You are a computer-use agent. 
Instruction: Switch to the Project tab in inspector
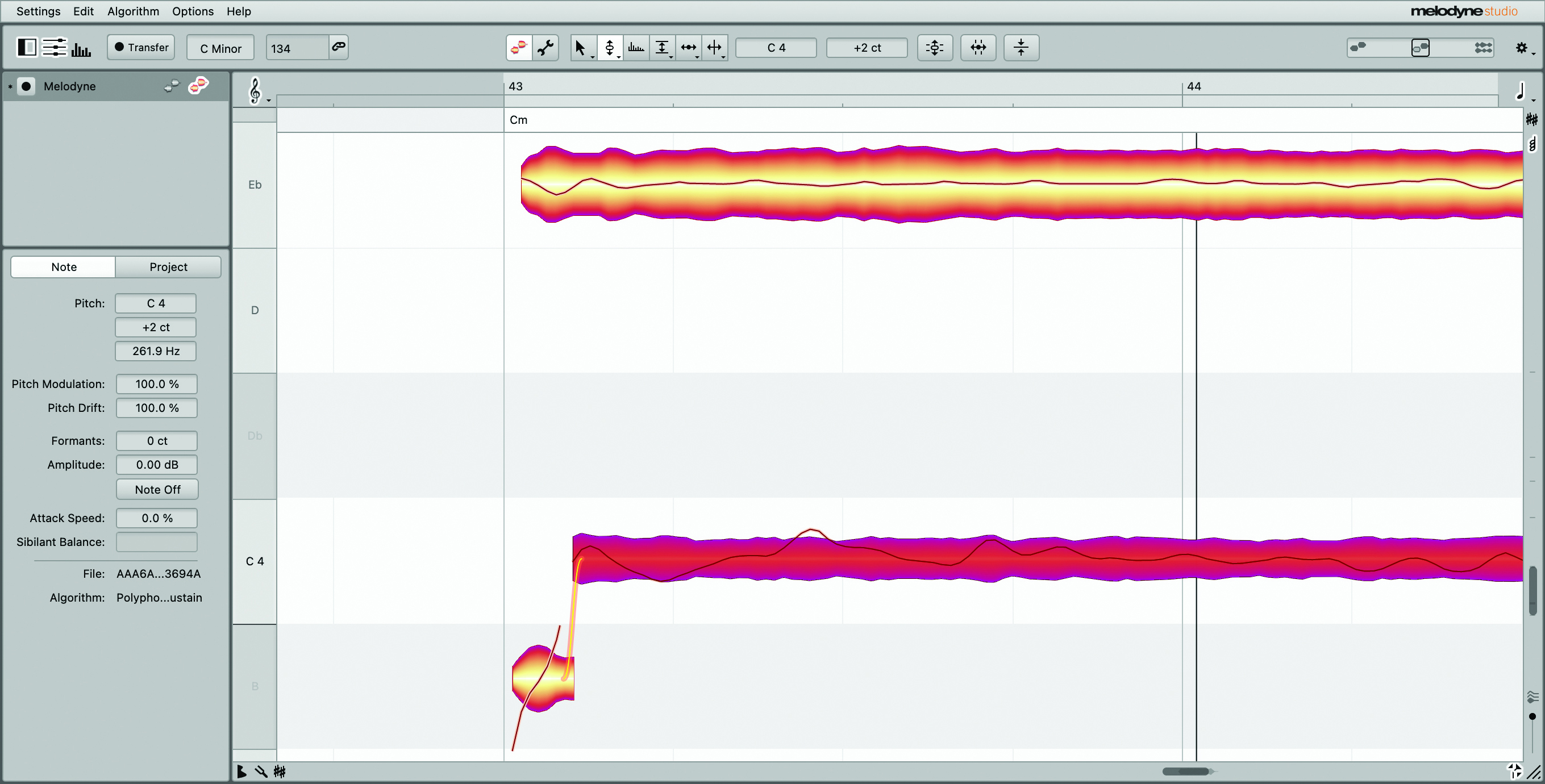point(169,267)
